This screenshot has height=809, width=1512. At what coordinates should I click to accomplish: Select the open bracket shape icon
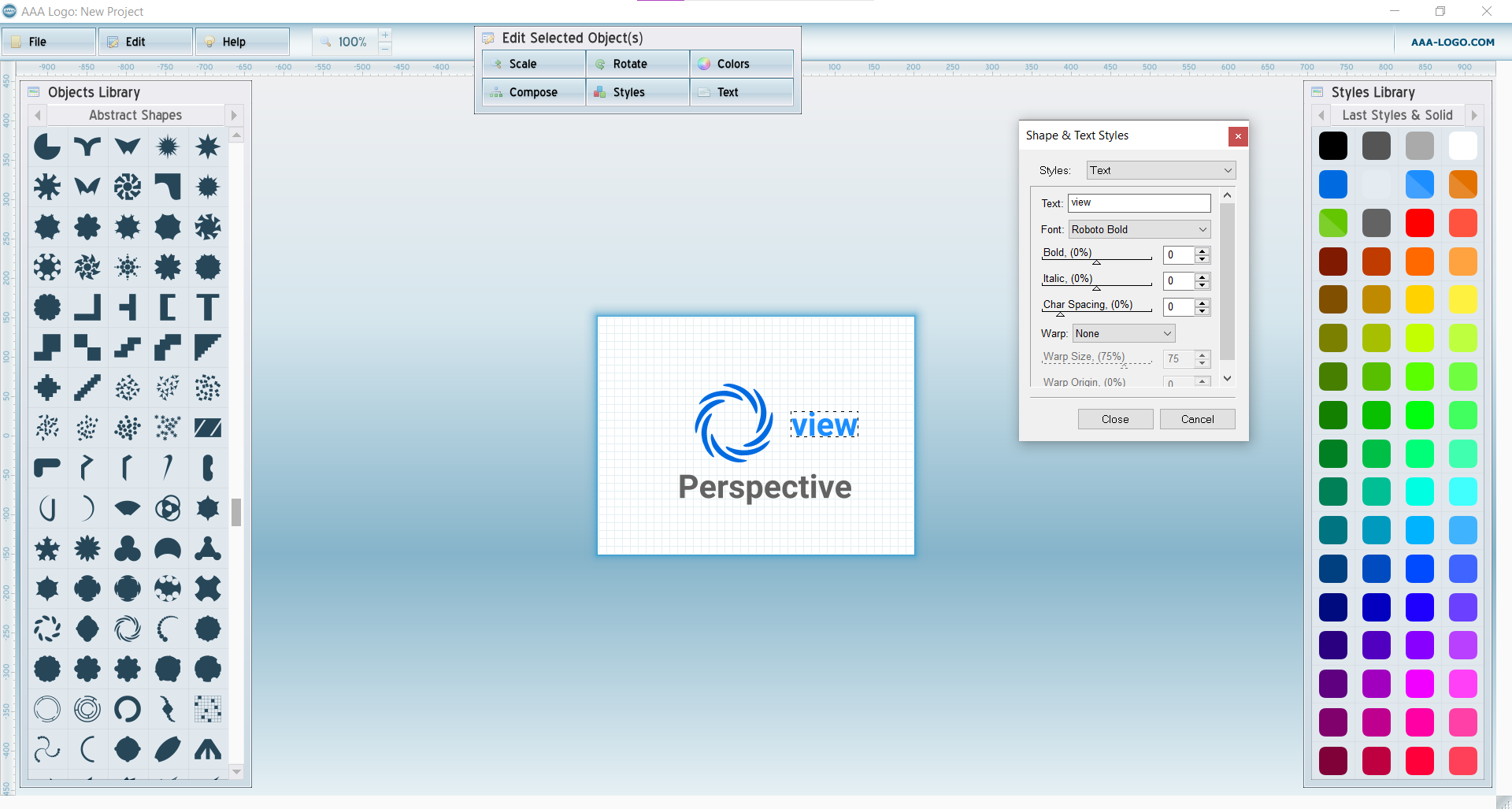[168, 307]
